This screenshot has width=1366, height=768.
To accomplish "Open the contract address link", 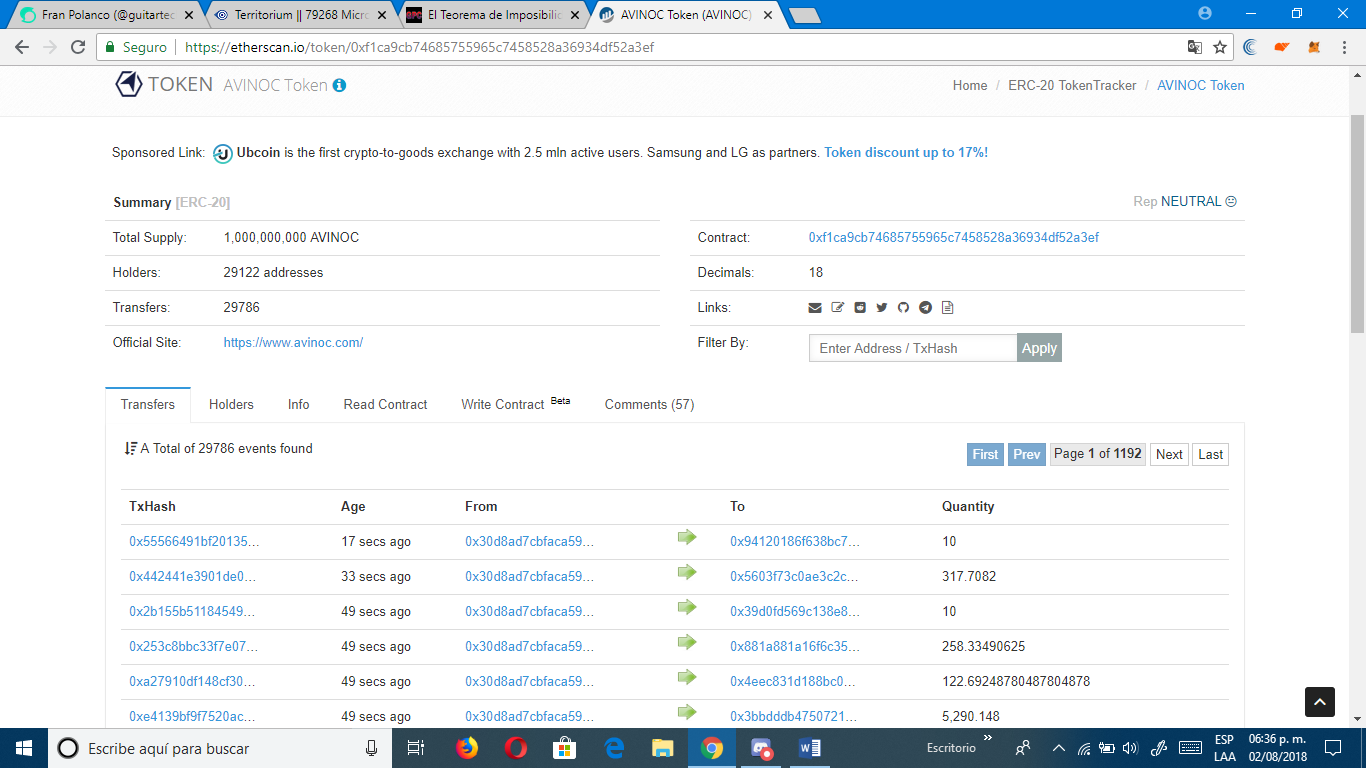I will point(954,238).
